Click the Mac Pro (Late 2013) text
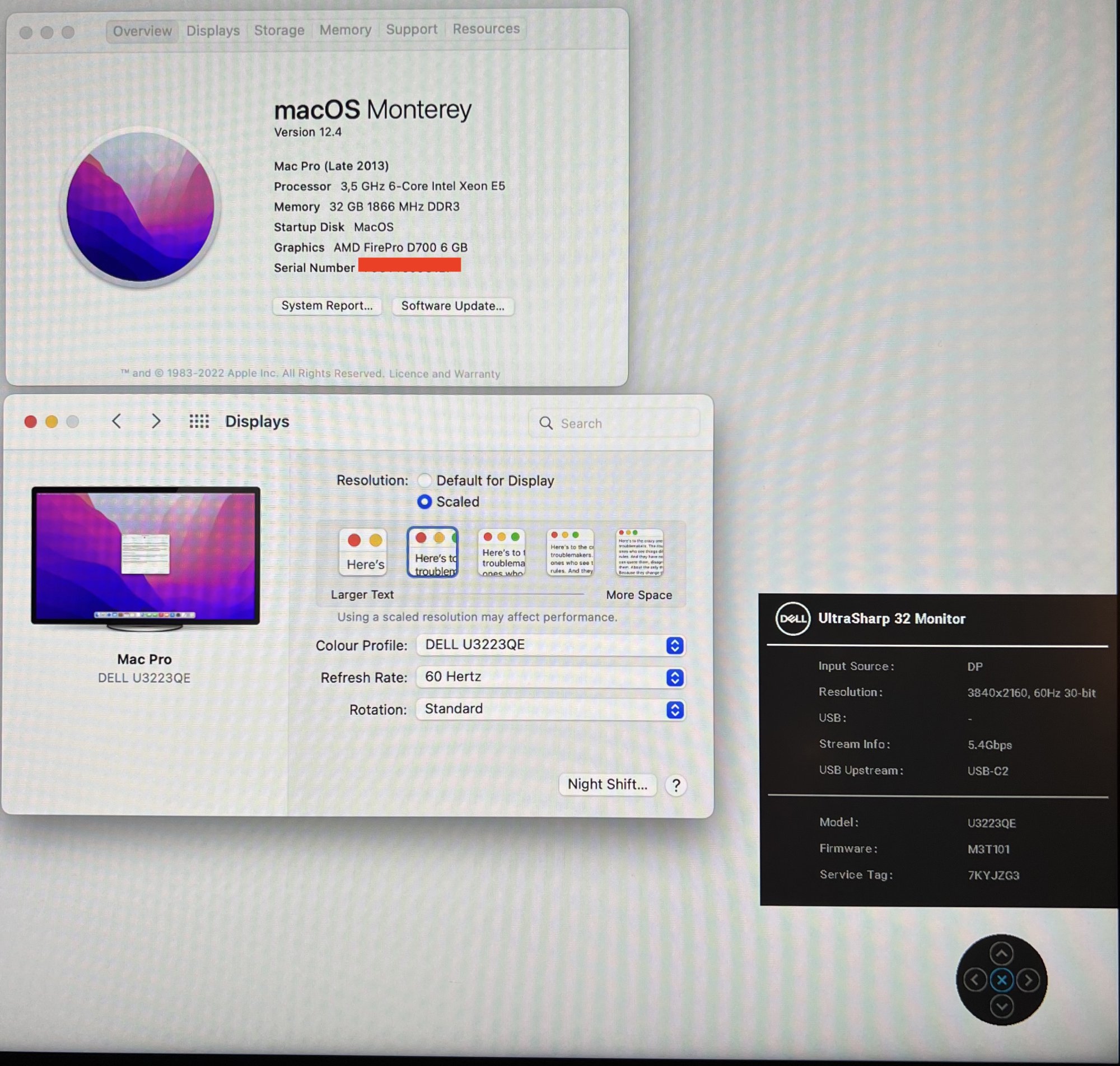Screen dimensions: 1120x1066 point(331,165)
